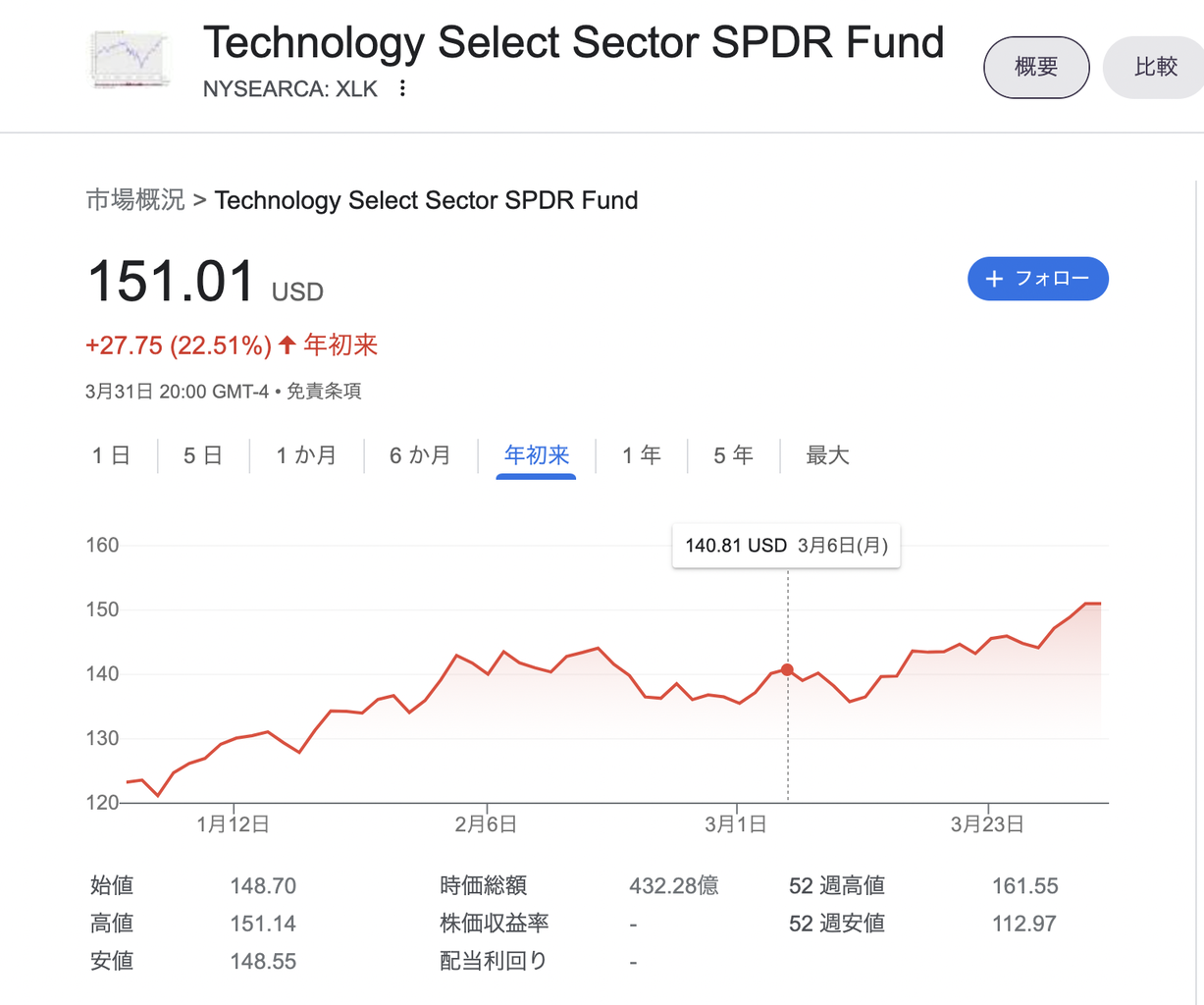The width and height of the screenshot is (1204, 1005).
Task: Click the 140.81 USD chart tooltip
Action: (x=786, y=546)
